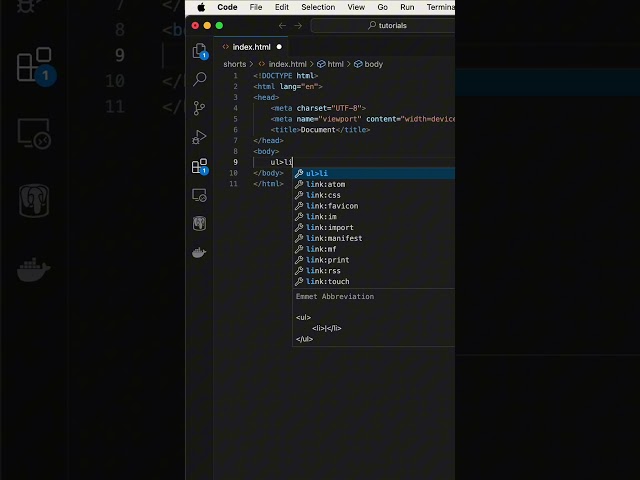Open the Code application menu
This screenshot has height=480, width=640.
click(227, 7)
